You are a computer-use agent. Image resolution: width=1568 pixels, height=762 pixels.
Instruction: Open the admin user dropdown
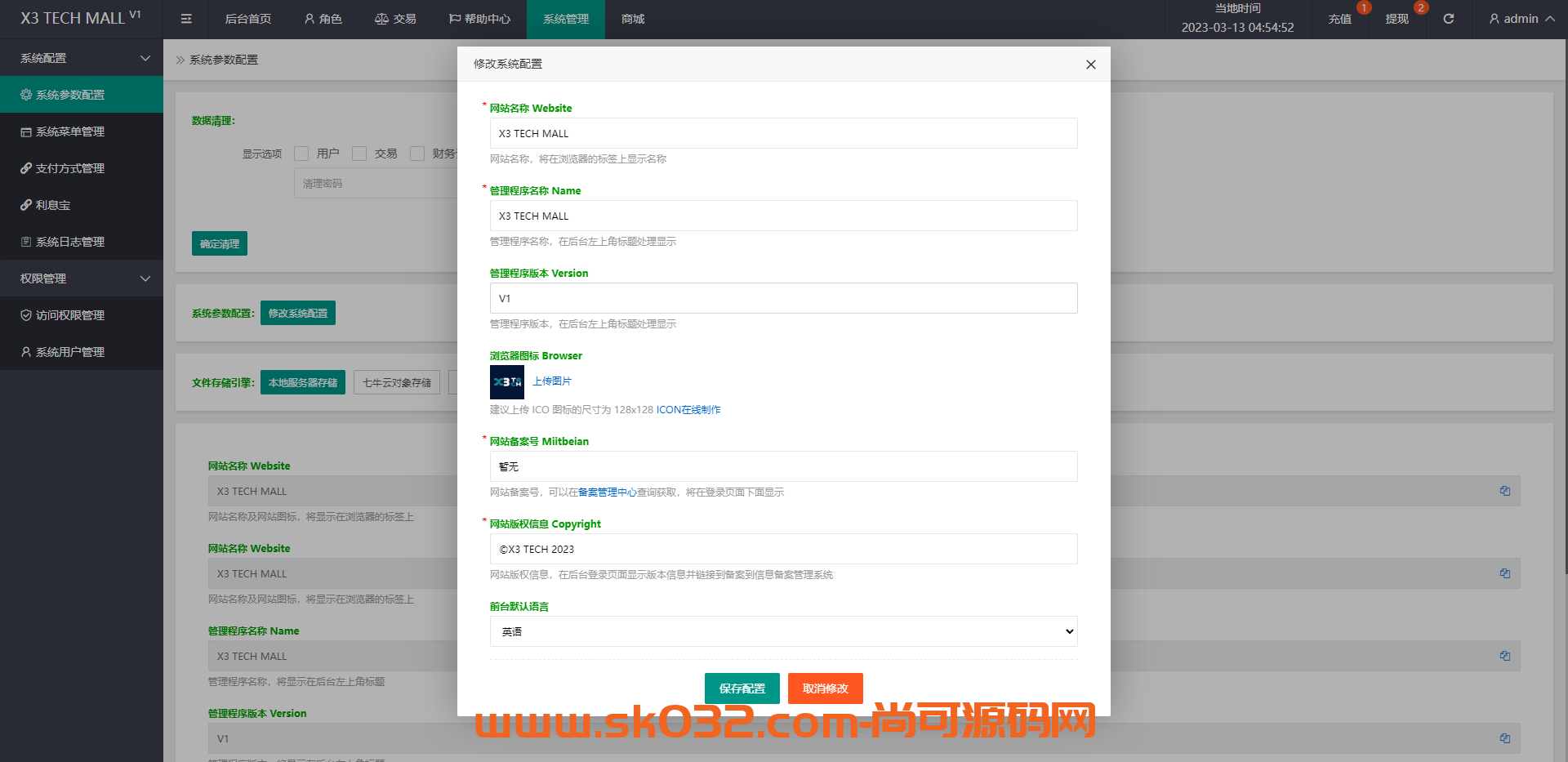(x=1521, y=19)
